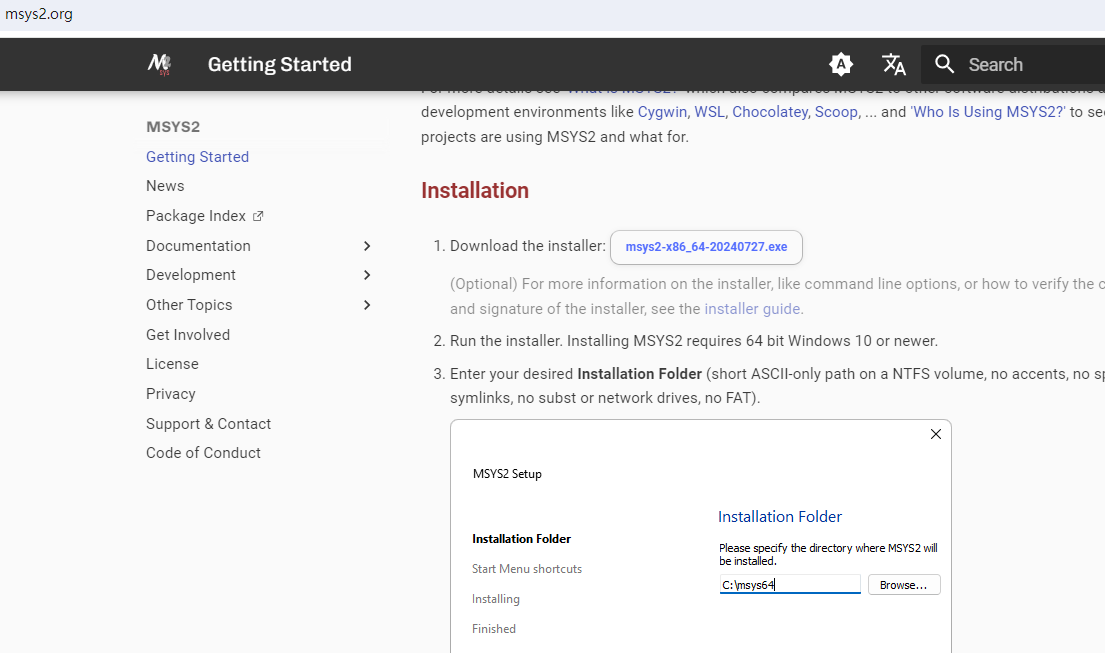Click the external-link icon beside Package Index

click(x=258, y=214)
